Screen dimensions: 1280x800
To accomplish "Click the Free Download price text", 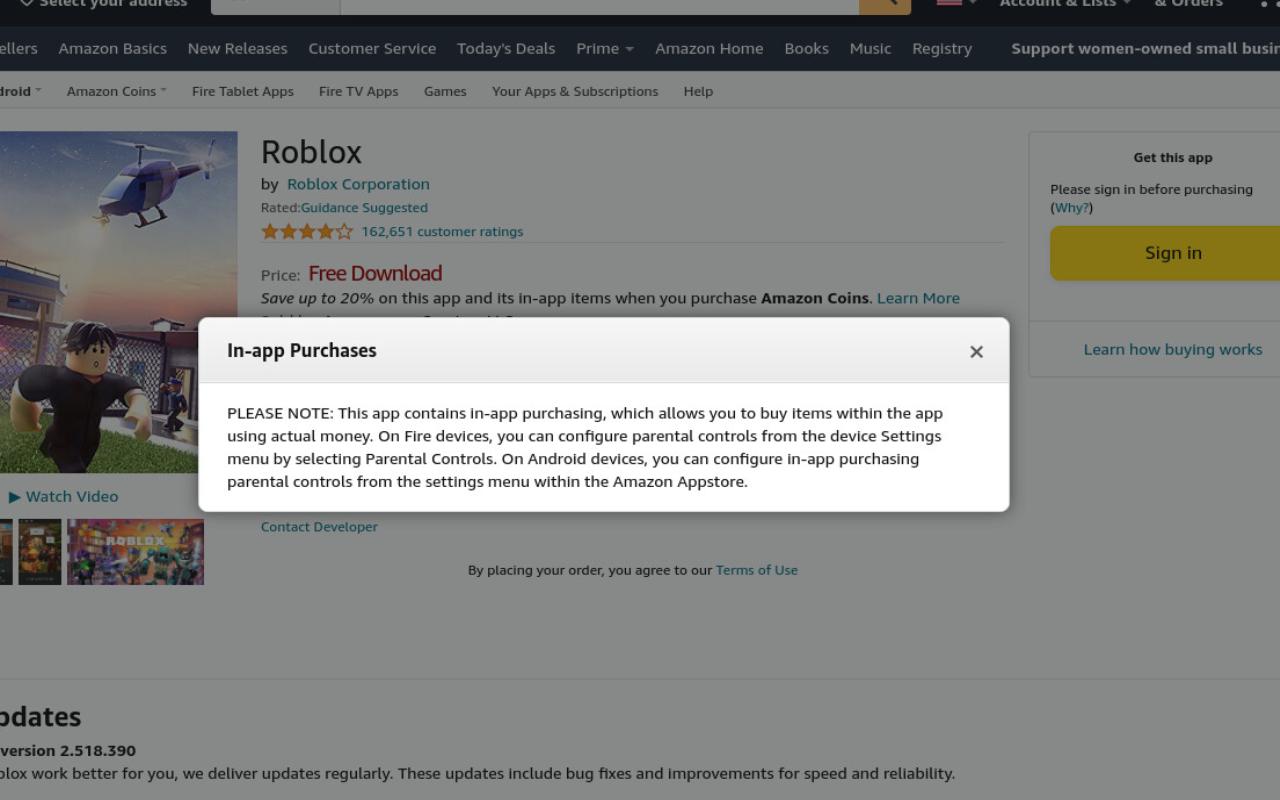I will 375,273.
